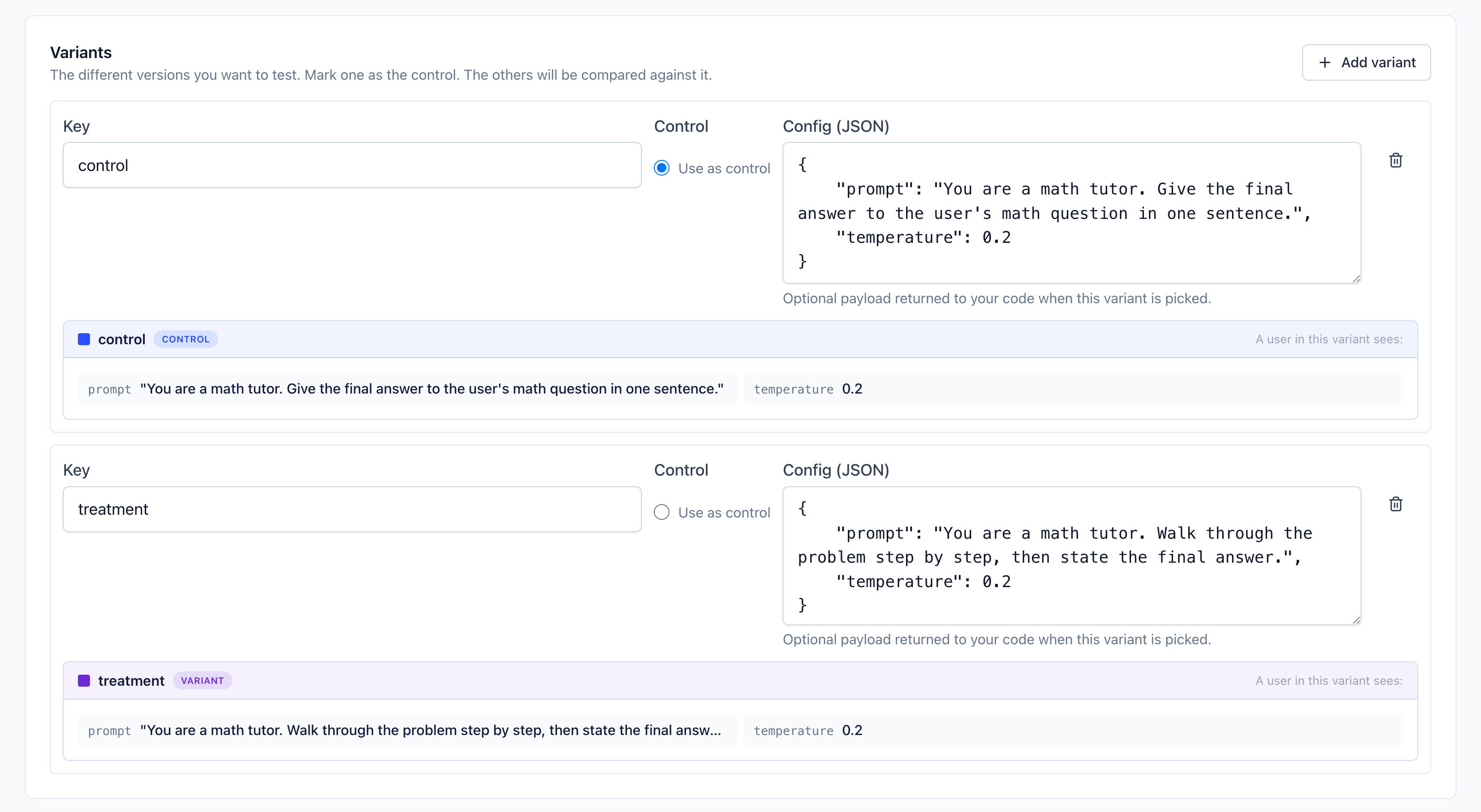Focus the Key field containing treatment
Viewport: 1481px width, 812px height.
pos(352,509)
